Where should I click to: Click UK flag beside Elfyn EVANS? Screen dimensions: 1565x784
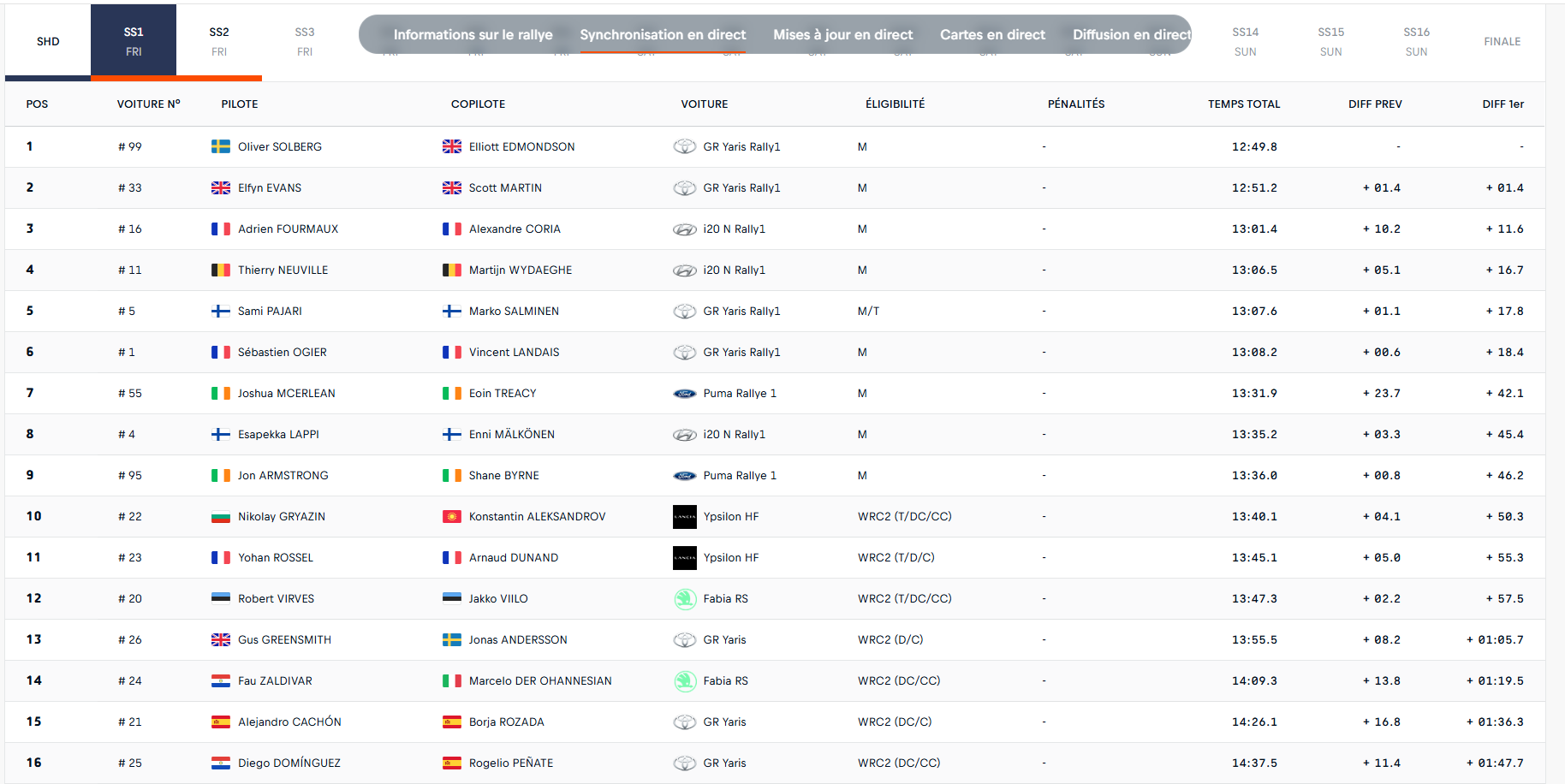(x=221, y=187)
